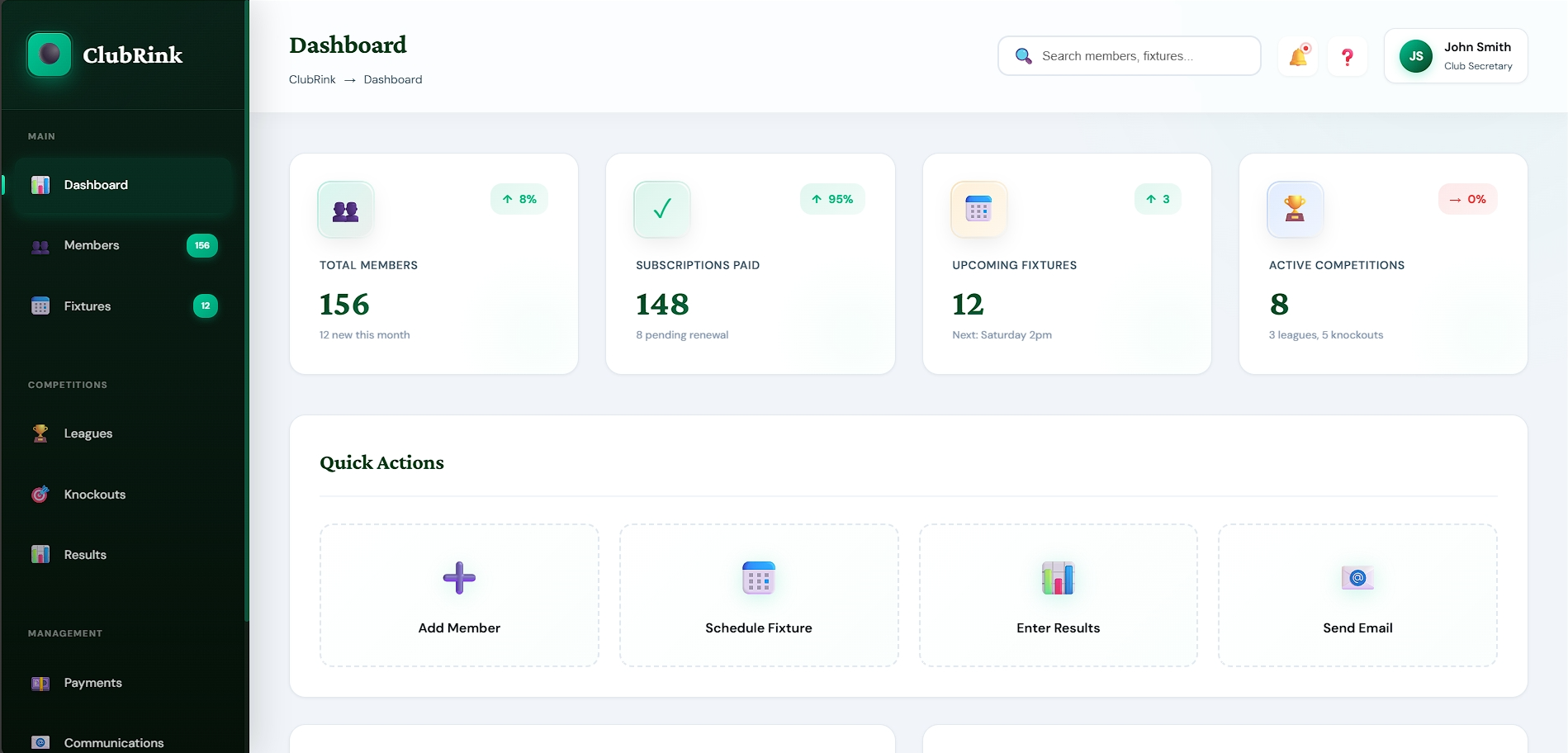Click the ClubRink breadcrumb link
Viewport: 1568px width, 753px height.
[x=312, y=79]
